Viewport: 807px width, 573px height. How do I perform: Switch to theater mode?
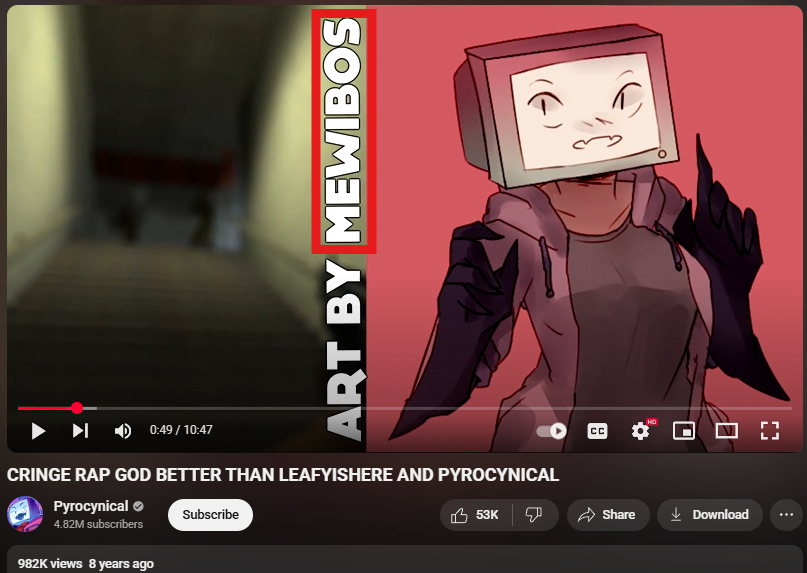[x=726, y=431]
